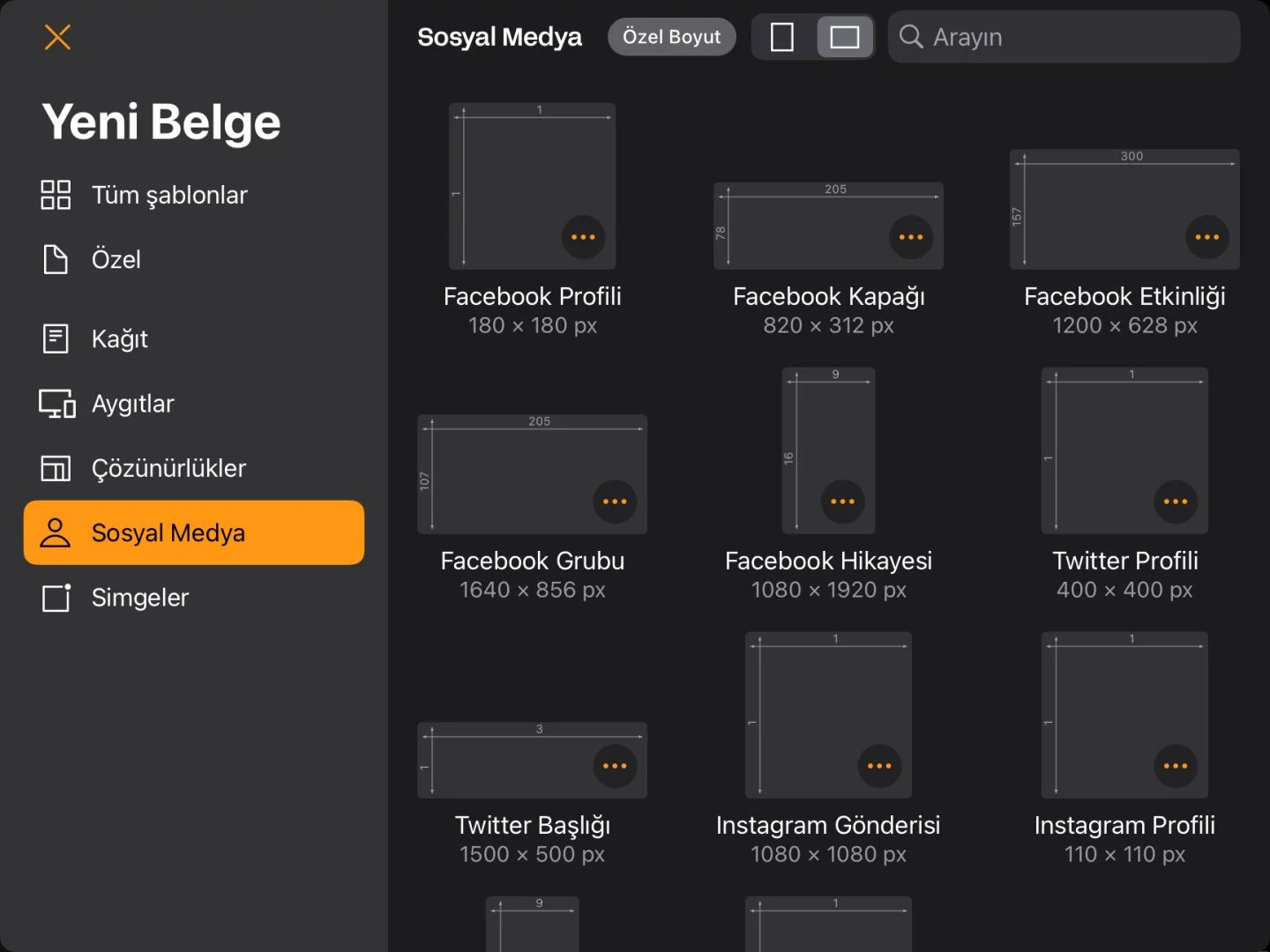Open more options for Facebook Etkinliği
The width and height of the screenshot is (1270, 952).
pyautogui.click(x=1207, y=237)
